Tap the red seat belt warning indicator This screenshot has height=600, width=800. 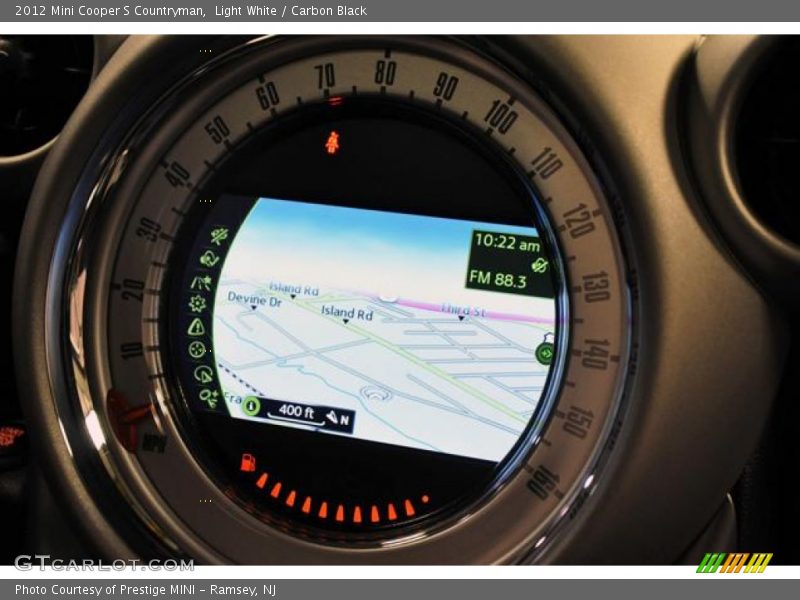[x=332, y=142]
